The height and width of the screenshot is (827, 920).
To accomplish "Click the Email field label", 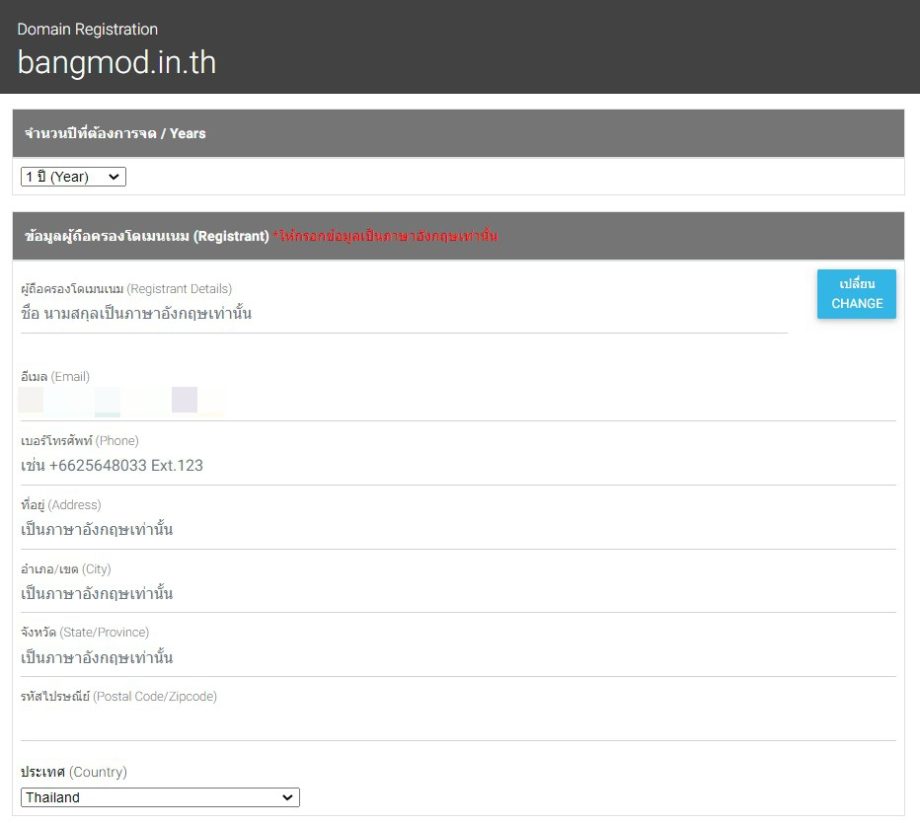I will coord(55,377).
